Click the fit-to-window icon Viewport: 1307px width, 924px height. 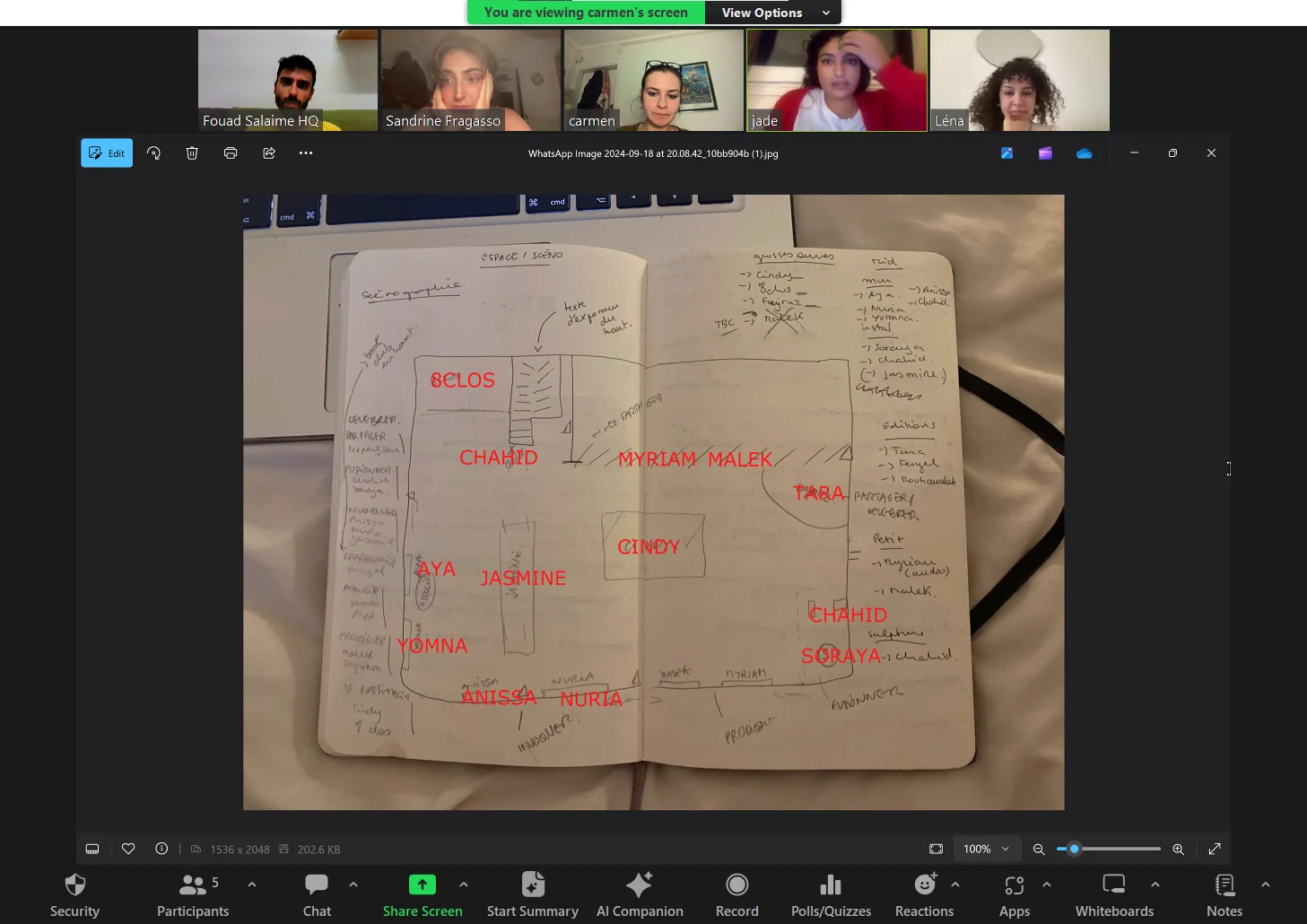936,849
